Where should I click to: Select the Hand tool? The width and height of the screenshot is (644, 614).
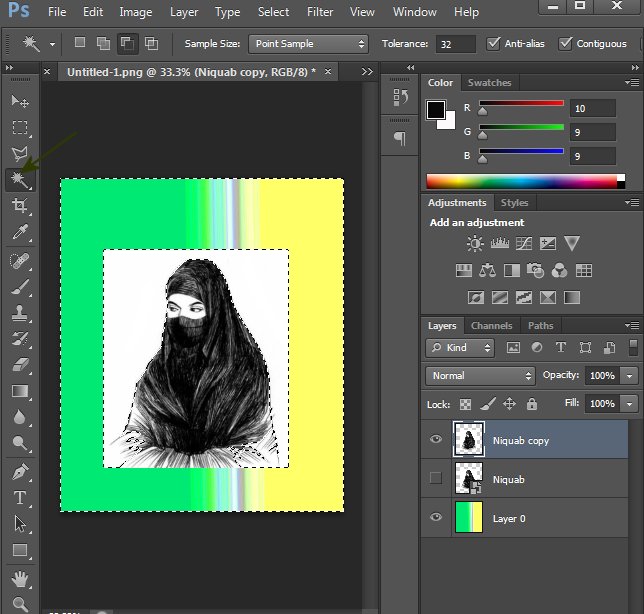click(x=19, y=578)
